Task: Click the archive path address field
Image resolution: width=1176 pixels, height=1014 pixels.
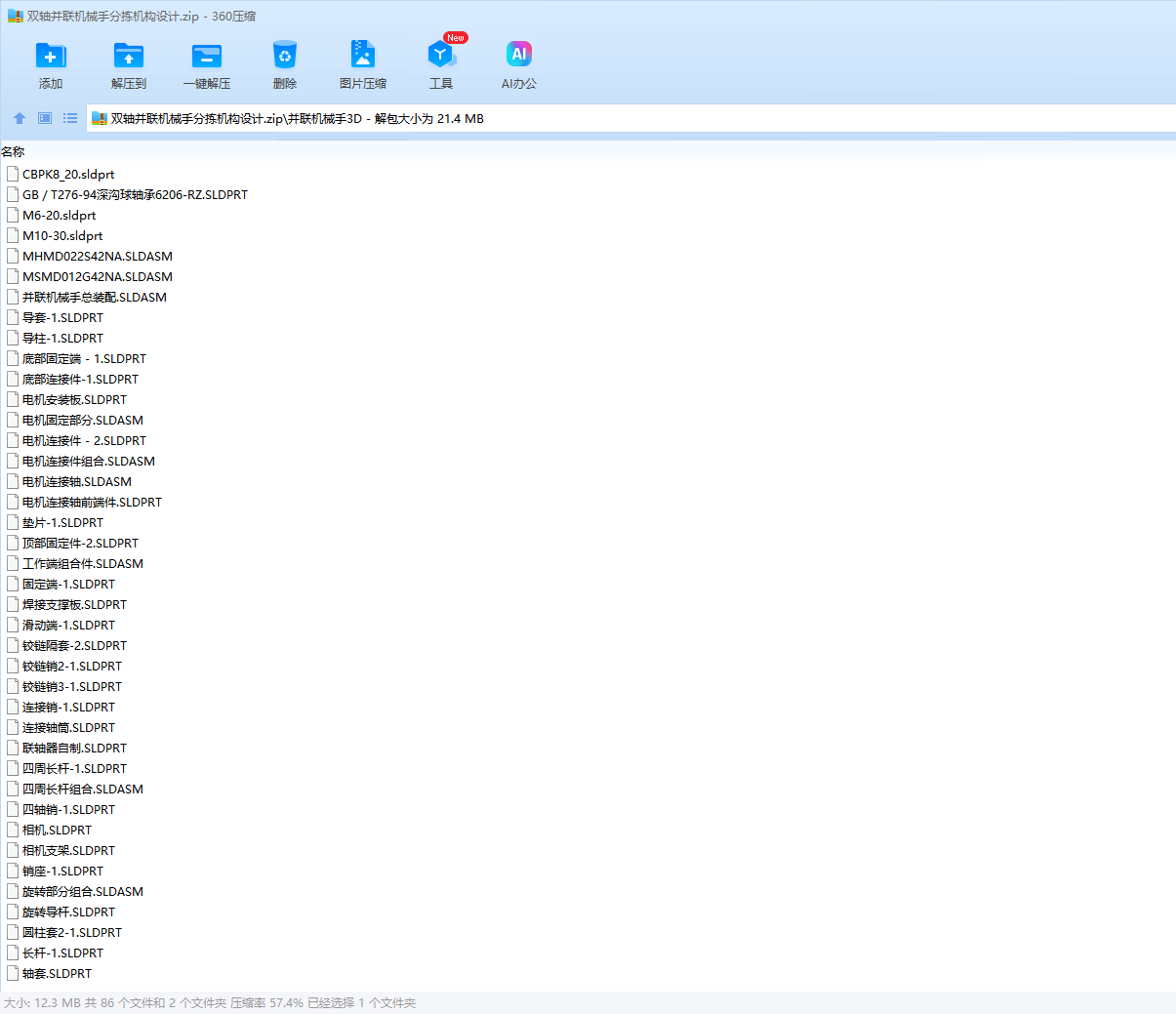Action: (x=630, y=118)
